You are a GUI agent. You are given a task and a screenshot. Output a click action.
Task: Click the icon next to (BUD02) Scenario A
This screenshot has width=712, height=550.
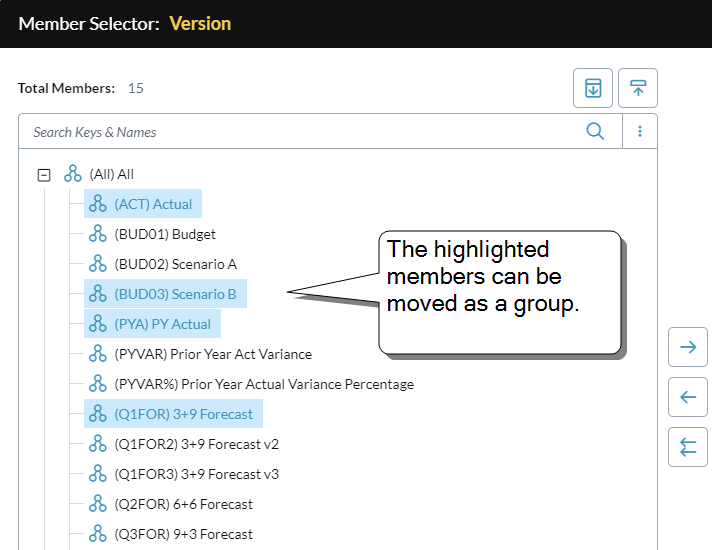pyautogui.click(x=98, y=263)
